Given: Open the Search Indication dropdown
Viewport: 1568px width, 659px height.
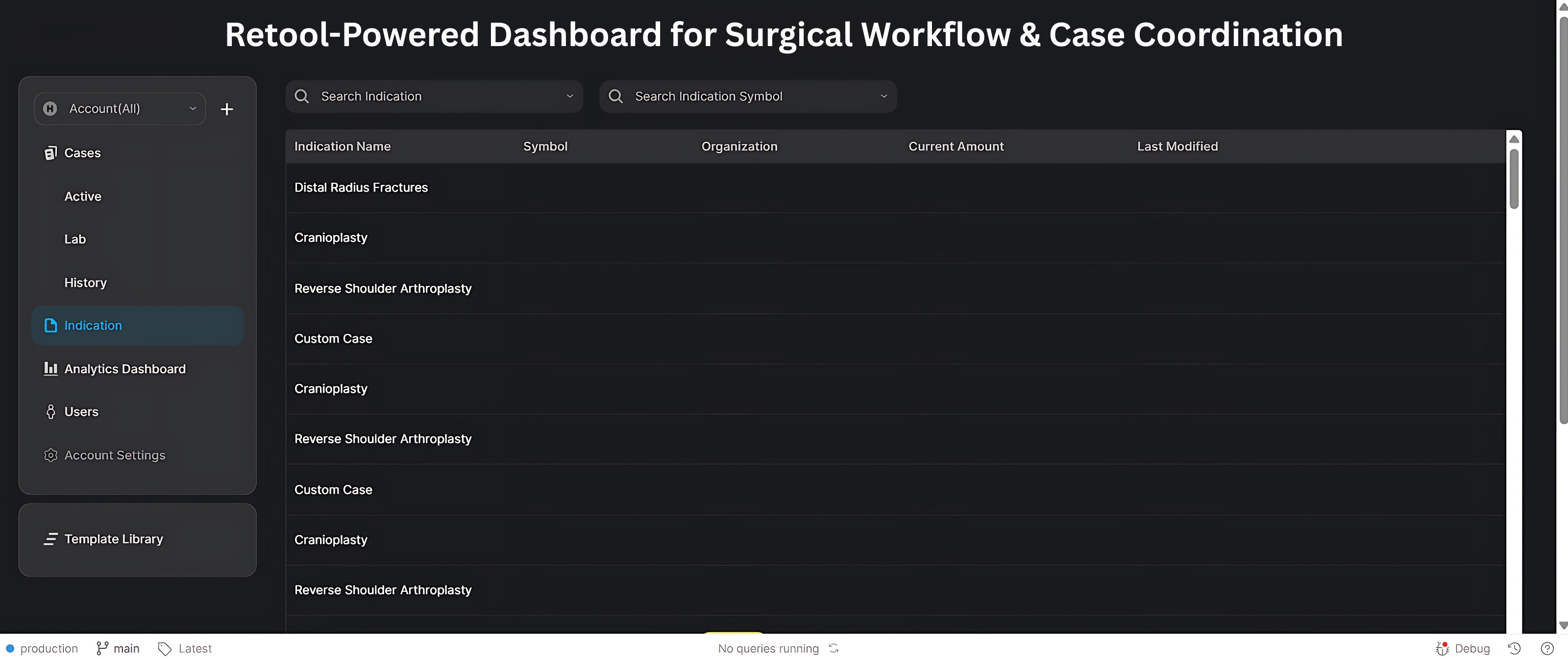Looking at the screenshot, I should [x=434, y=96].
